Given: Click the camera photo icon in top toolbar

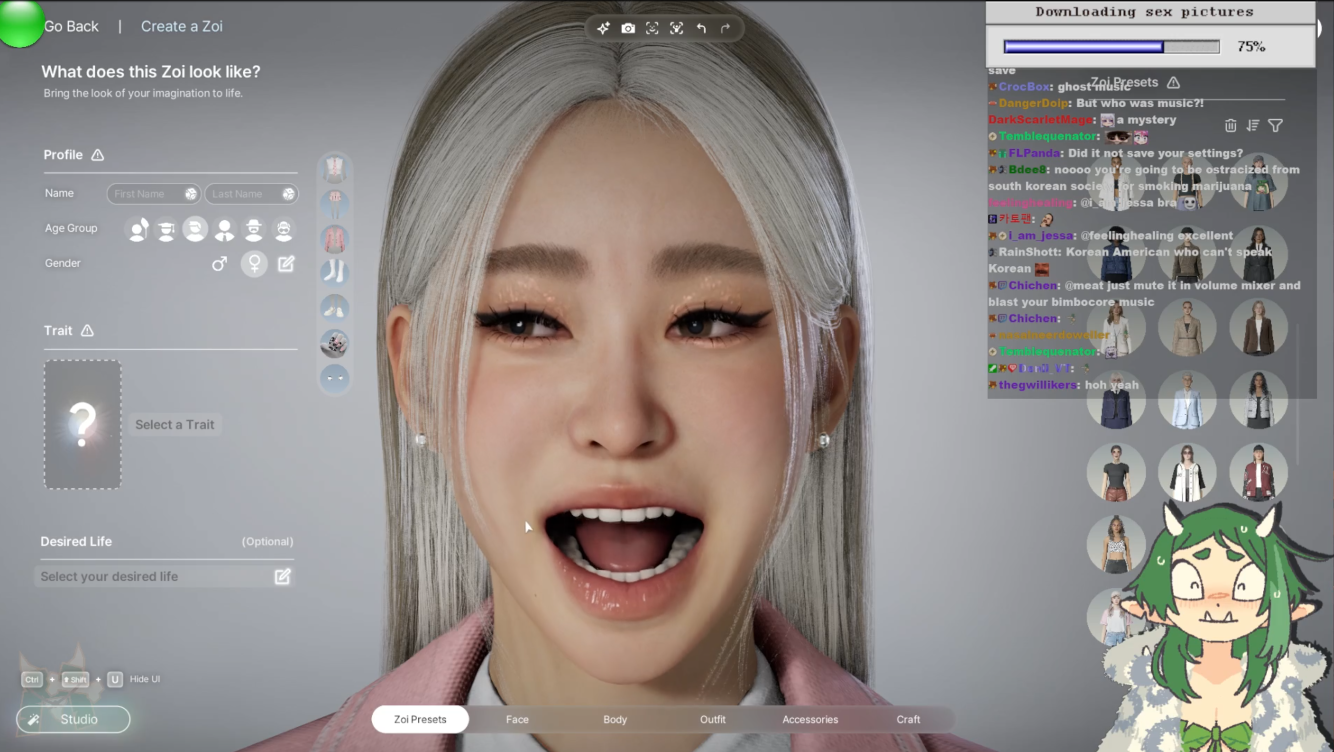Looking at the screenshot, I should 628,28.
